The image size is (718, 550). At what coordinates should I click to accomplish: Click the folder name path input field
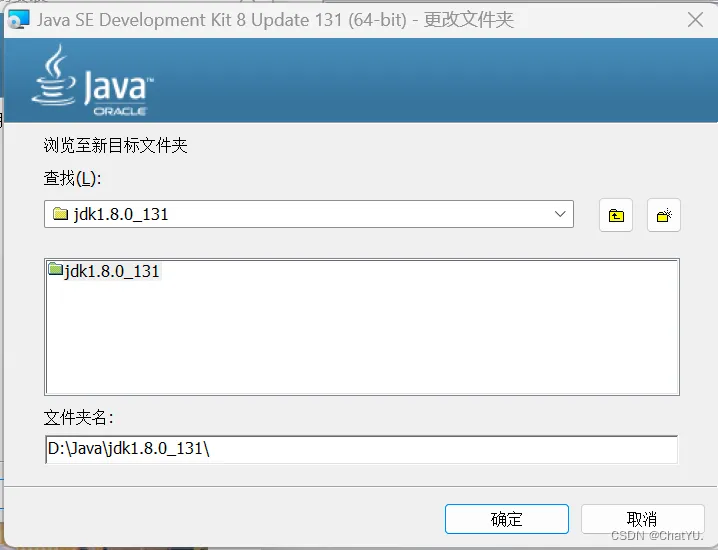point(361,449)
